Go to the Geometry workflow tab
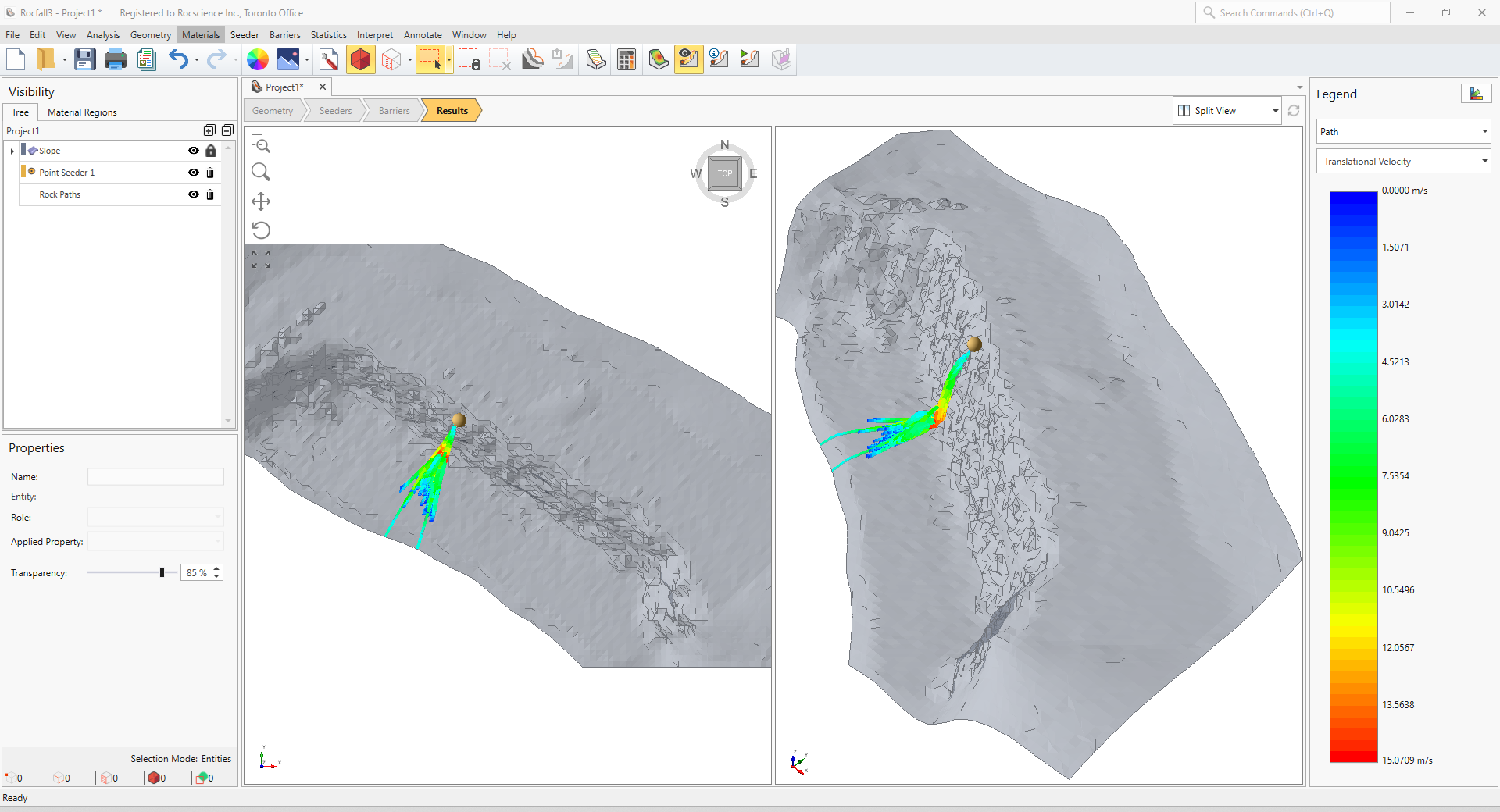1500x812 pixels. point(273,111)
